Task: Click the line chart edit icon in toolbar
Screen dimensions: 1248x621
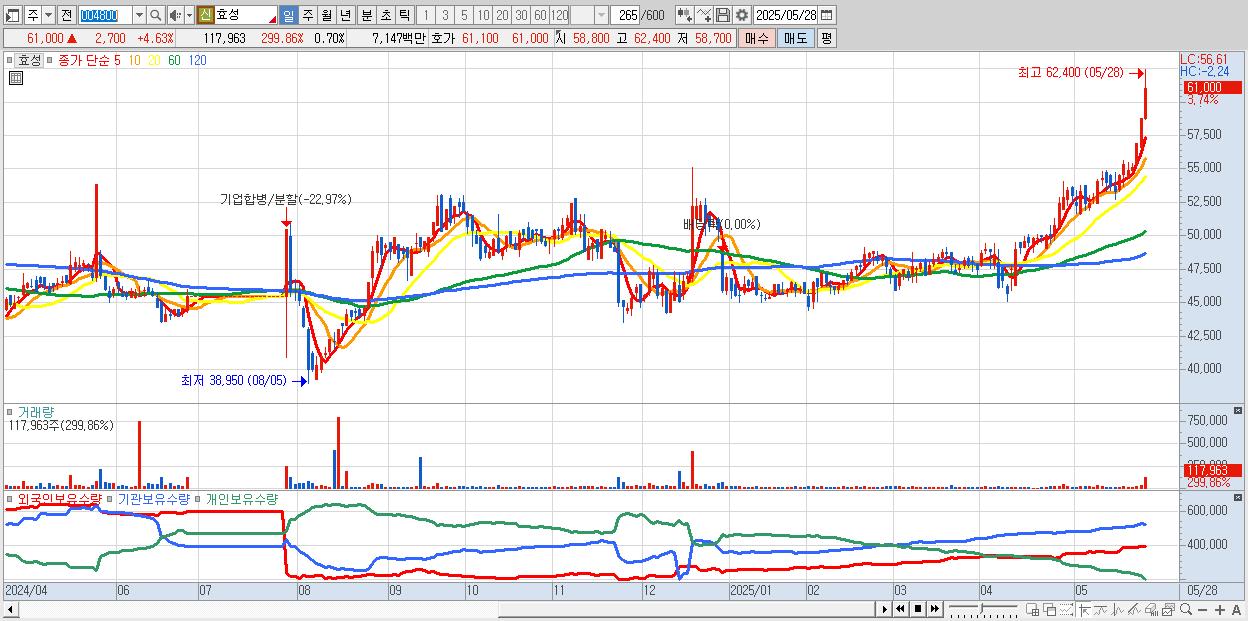Action: pyautogui.click(x=704, y=15)
